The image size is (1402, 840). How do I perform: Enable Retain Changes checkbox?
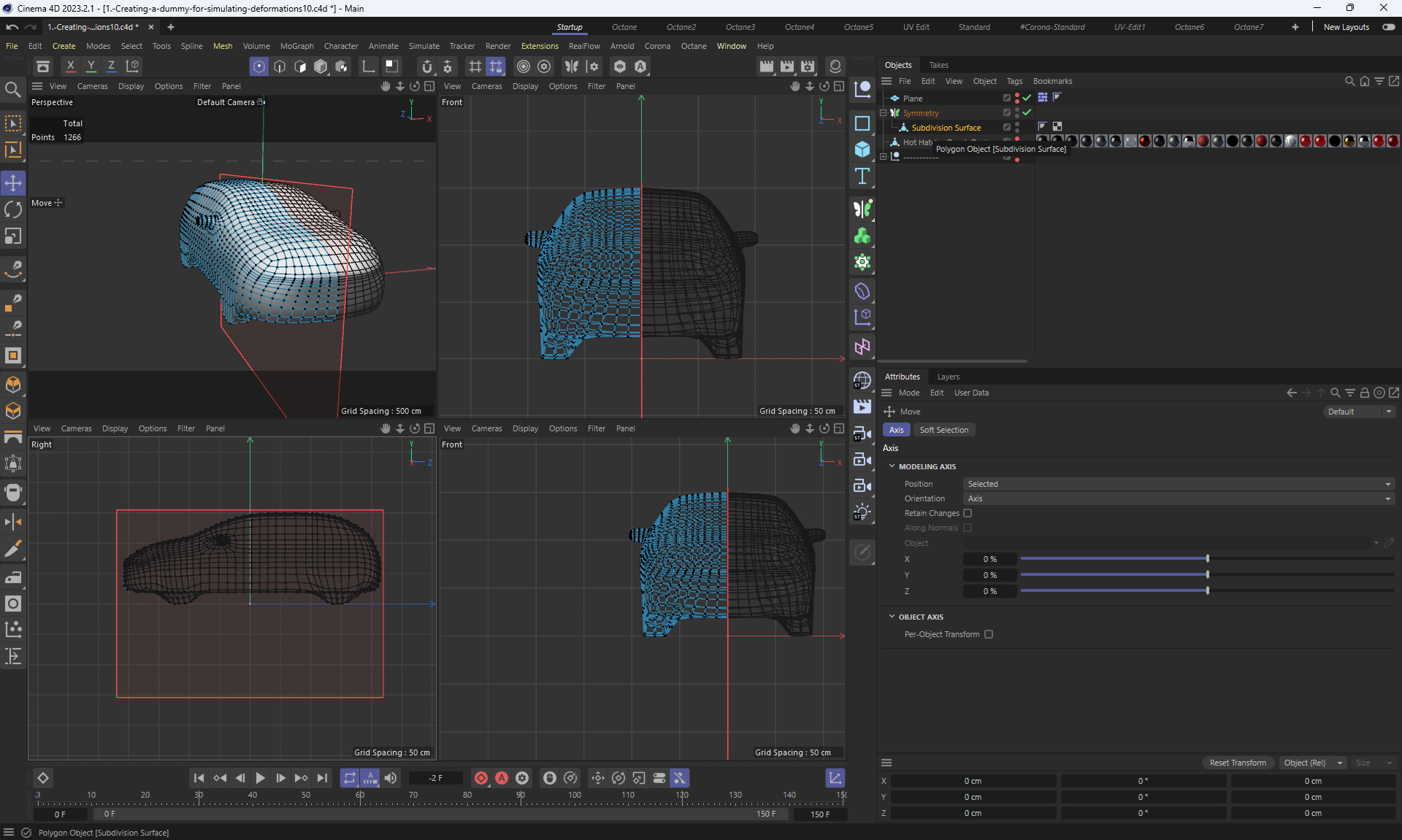coord(968,513)
